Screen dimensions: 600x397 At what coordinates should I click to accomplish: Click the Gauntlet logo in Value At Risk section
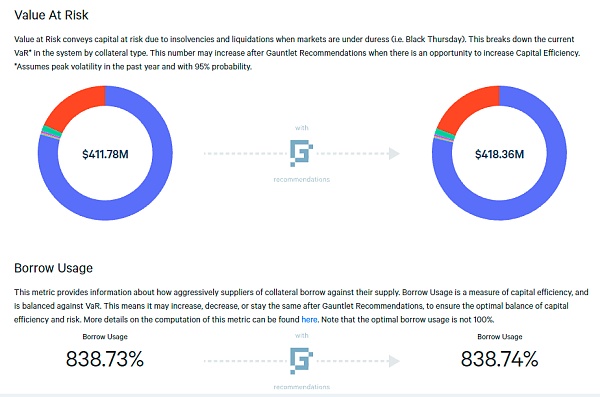301,153
